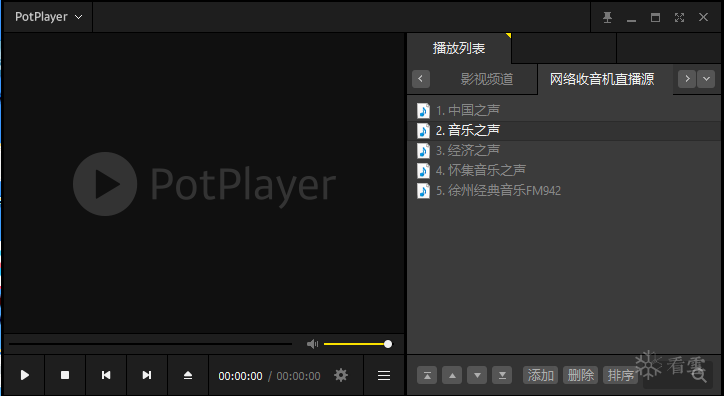This screenshot has width=724, height=396.
Task: Move selected playlist item down
Action: [x=477, y=375]
